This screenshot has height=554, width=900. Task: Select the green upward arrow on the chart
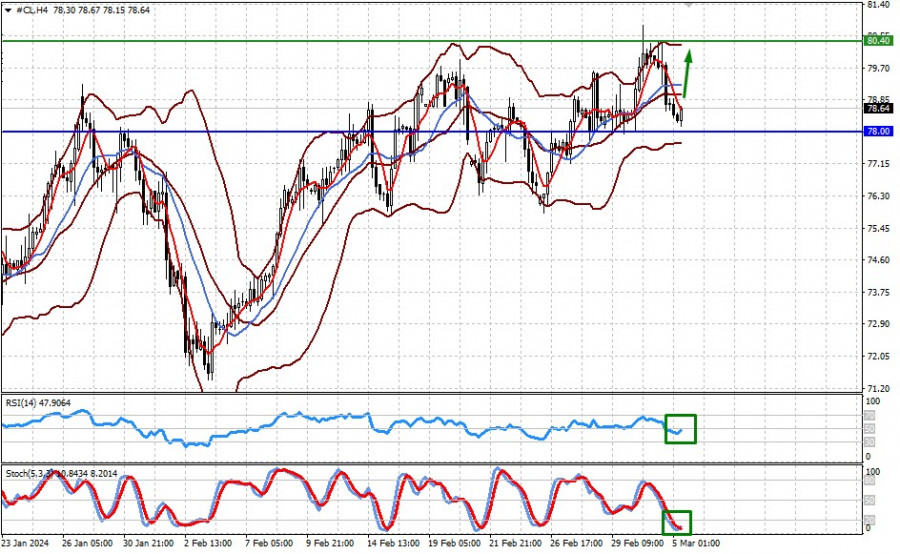(x=687, y=73)
